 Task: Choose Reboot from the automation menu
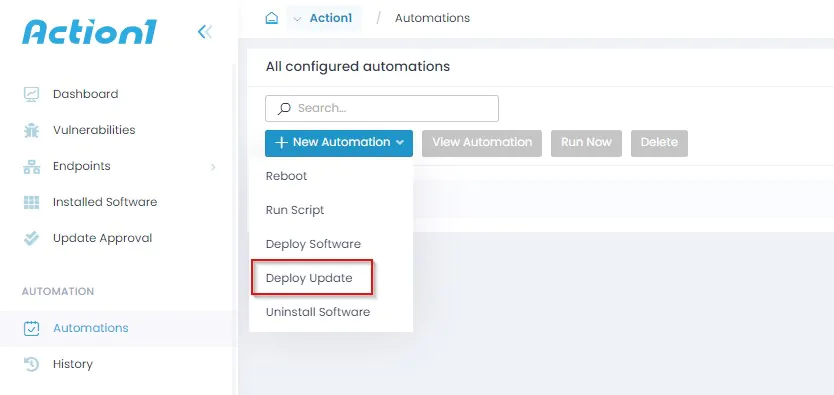point(287,176)
